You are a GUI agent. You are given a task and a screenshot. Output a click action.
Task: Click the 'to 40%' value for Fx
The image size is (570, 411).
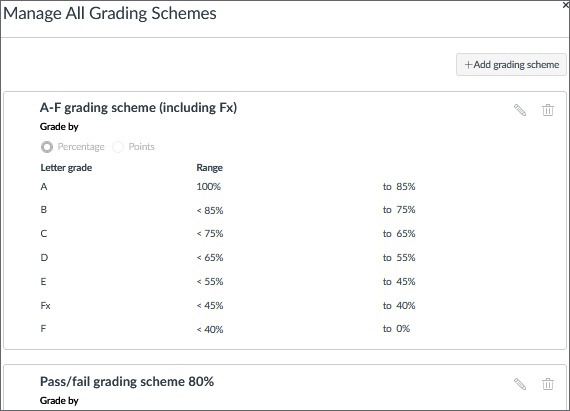[x=399, y=305]
